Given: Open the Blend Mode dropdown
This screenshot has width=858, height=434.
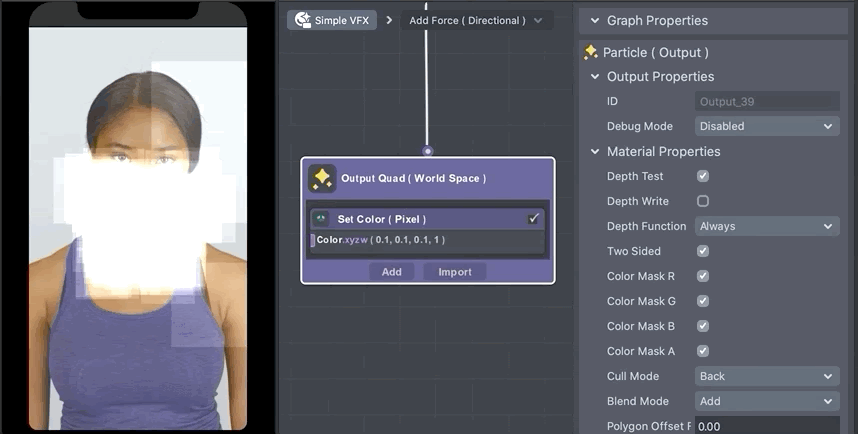Looking at the screenshot, I should point(766,401).
